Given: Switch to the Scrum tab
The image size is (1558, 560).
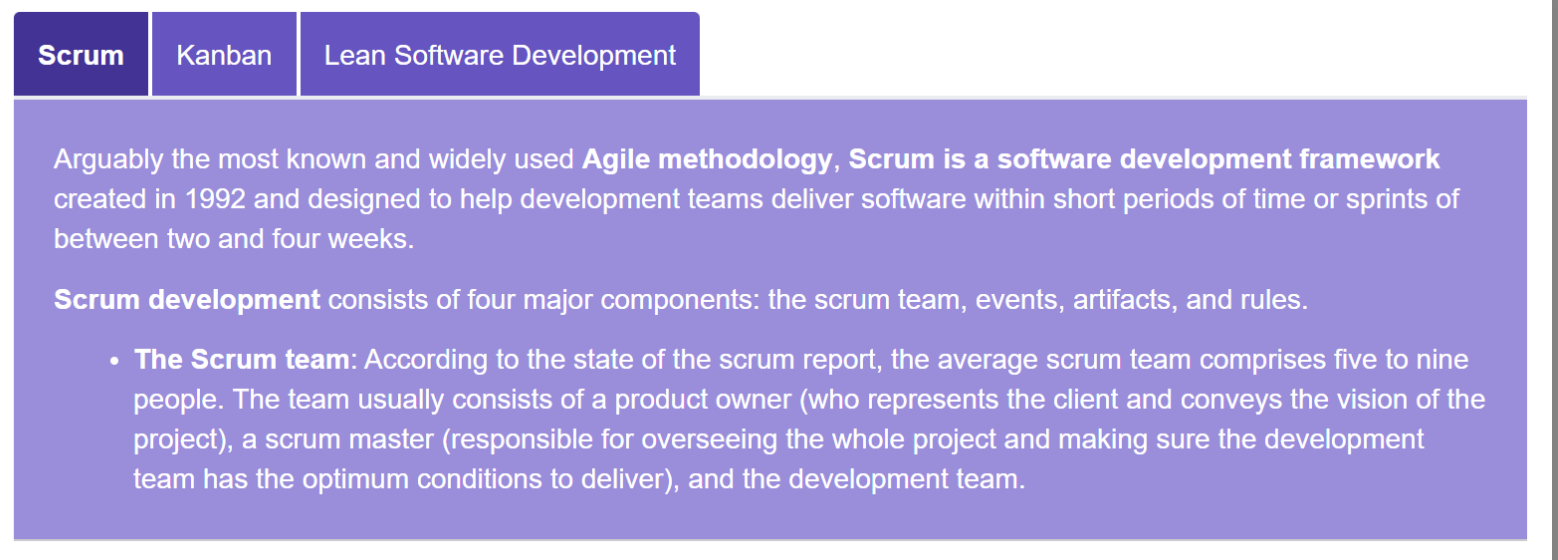Looking at the screenshot, I should click(81, 55).
